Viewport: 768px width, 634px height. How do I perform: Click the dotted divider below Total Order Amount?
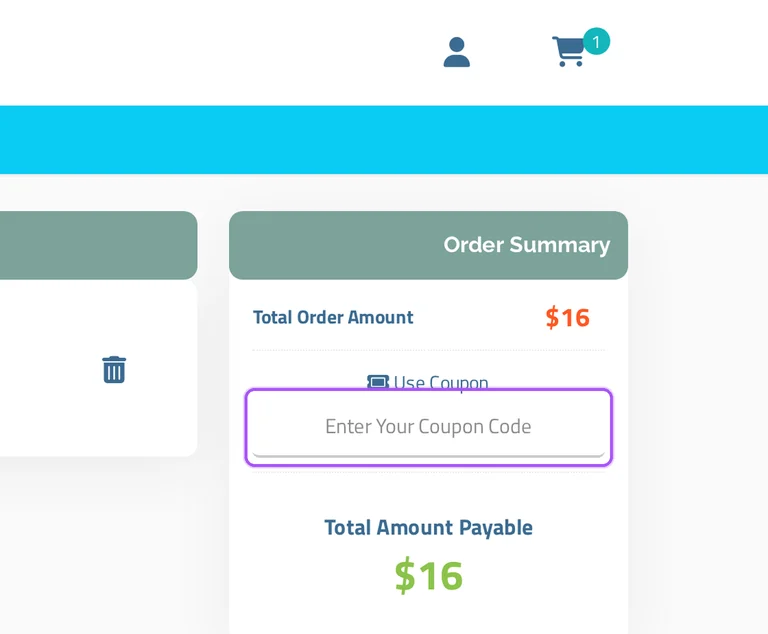click(429, 350)
